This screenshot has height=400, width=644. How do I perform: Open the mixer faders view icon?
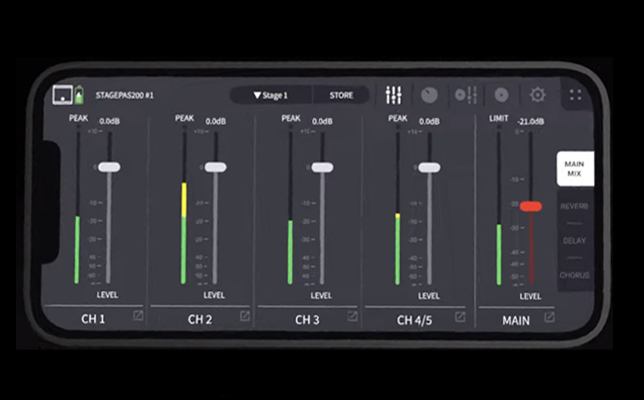click(393, 95)
